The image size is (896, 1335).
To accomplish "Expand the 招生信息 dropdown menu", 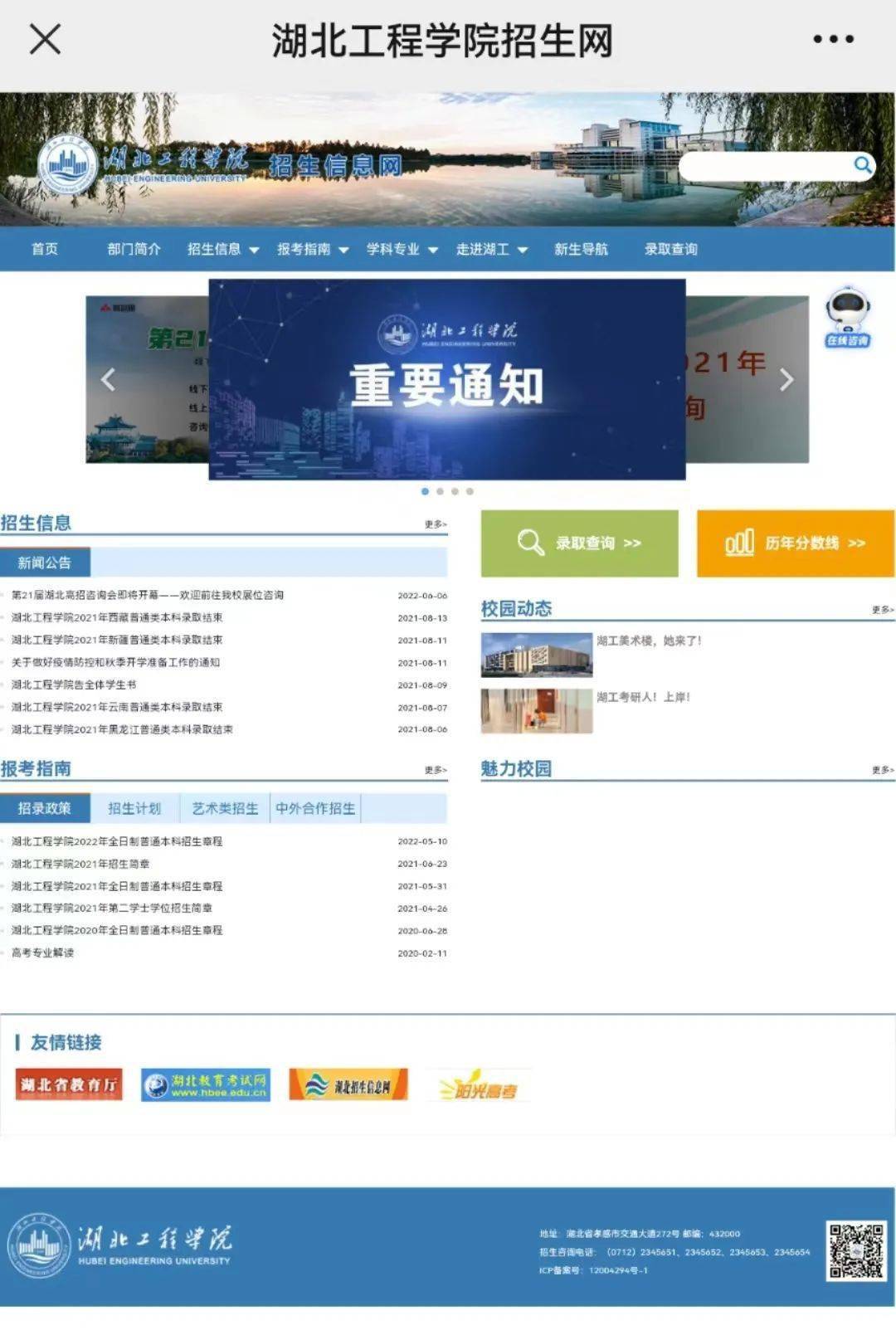I will pyautogui.click(x=223, y=249).
